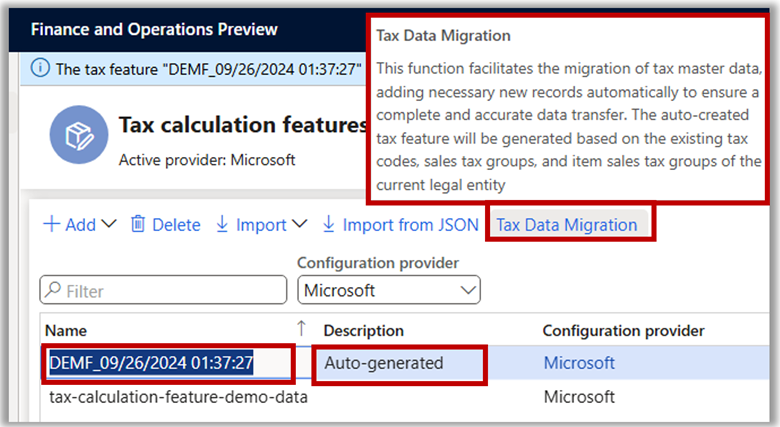Click Microsoft provider in demo-data row
The image size is (780, 427).
[x=579, y=397]
